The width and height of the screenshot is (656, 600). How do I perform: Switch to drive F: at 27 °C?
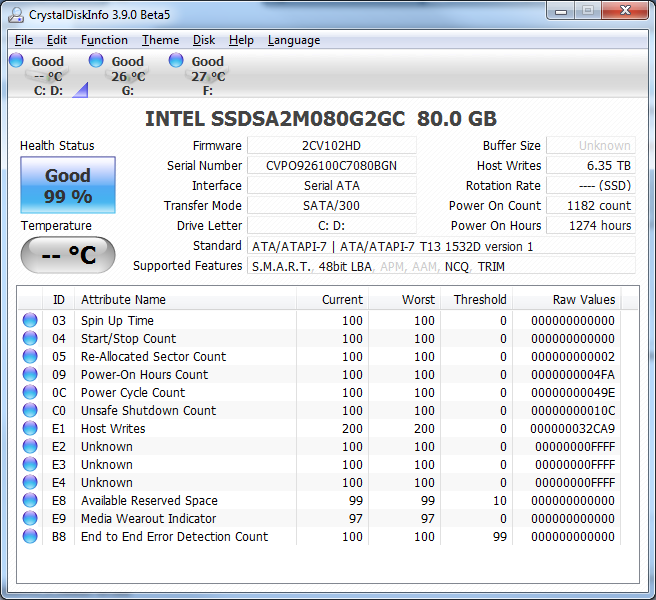click(208, 76)
